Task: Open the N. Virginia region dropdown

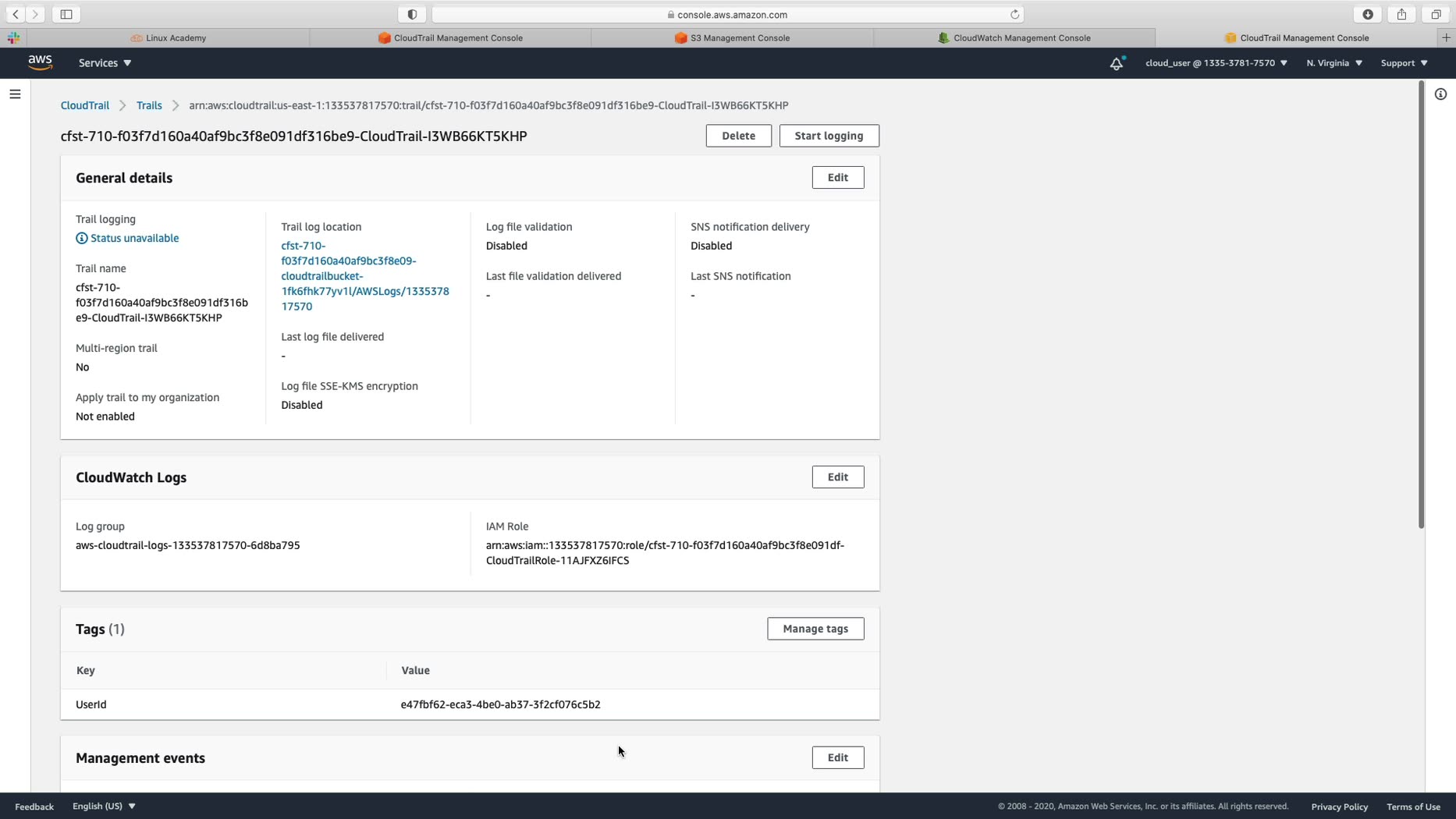Action: coord(1334,63)
